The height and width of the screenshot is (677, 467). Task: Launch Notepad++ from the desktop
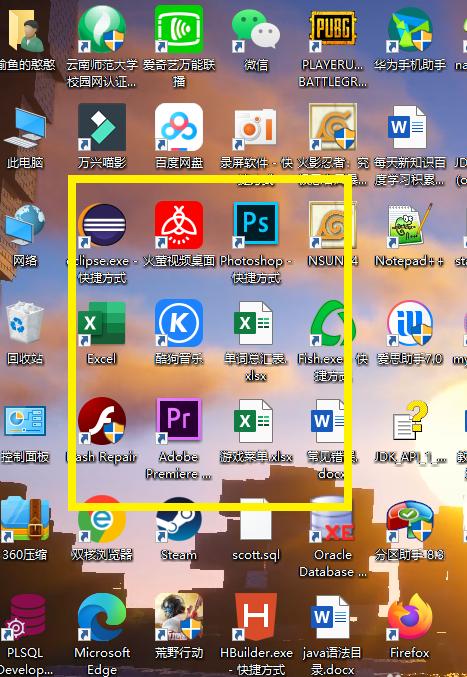pyautogui.click(x=410, y=225)
